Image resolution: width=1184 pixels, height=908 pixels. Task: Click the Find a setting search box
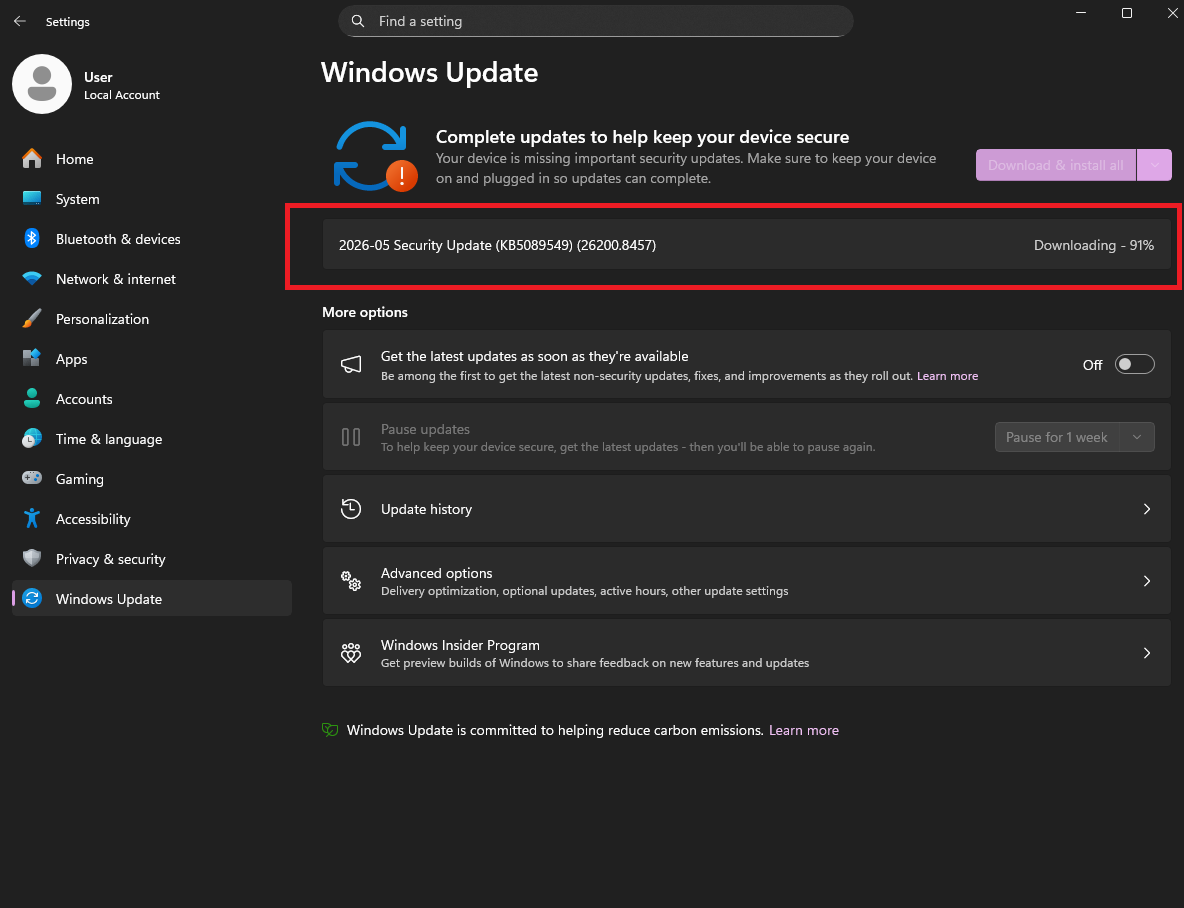pyautogui.click(x=596, y=21)
